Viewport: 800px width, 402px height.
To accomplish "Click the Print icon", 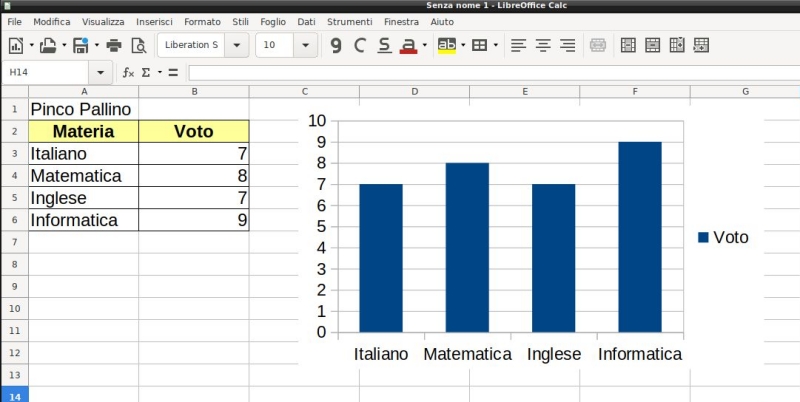I will (114, 45).
